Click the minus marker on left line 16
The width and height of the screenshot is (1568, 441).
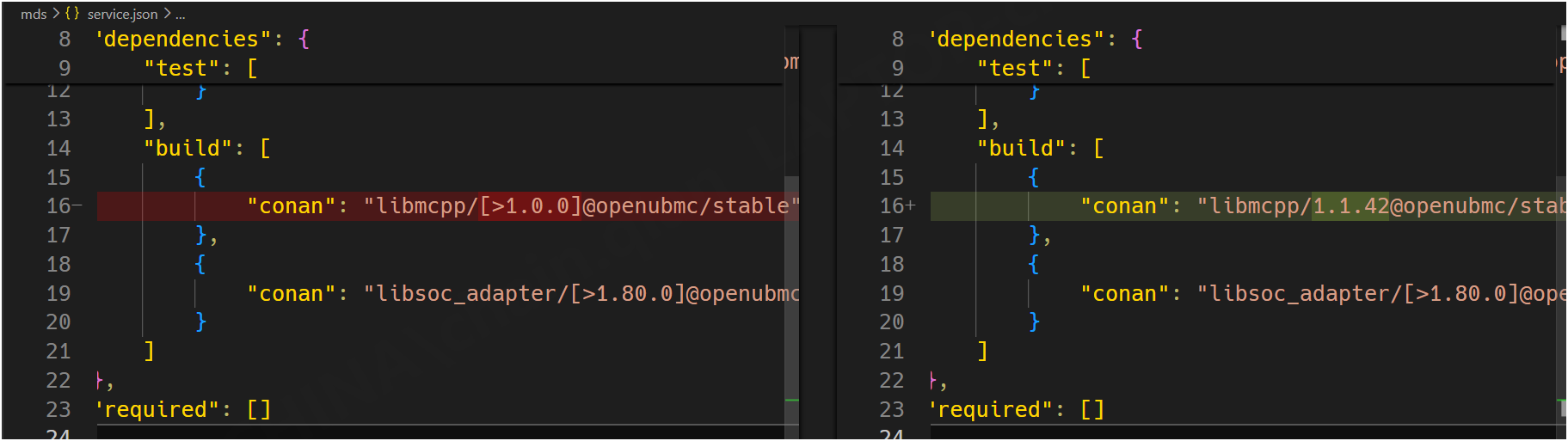77,206
